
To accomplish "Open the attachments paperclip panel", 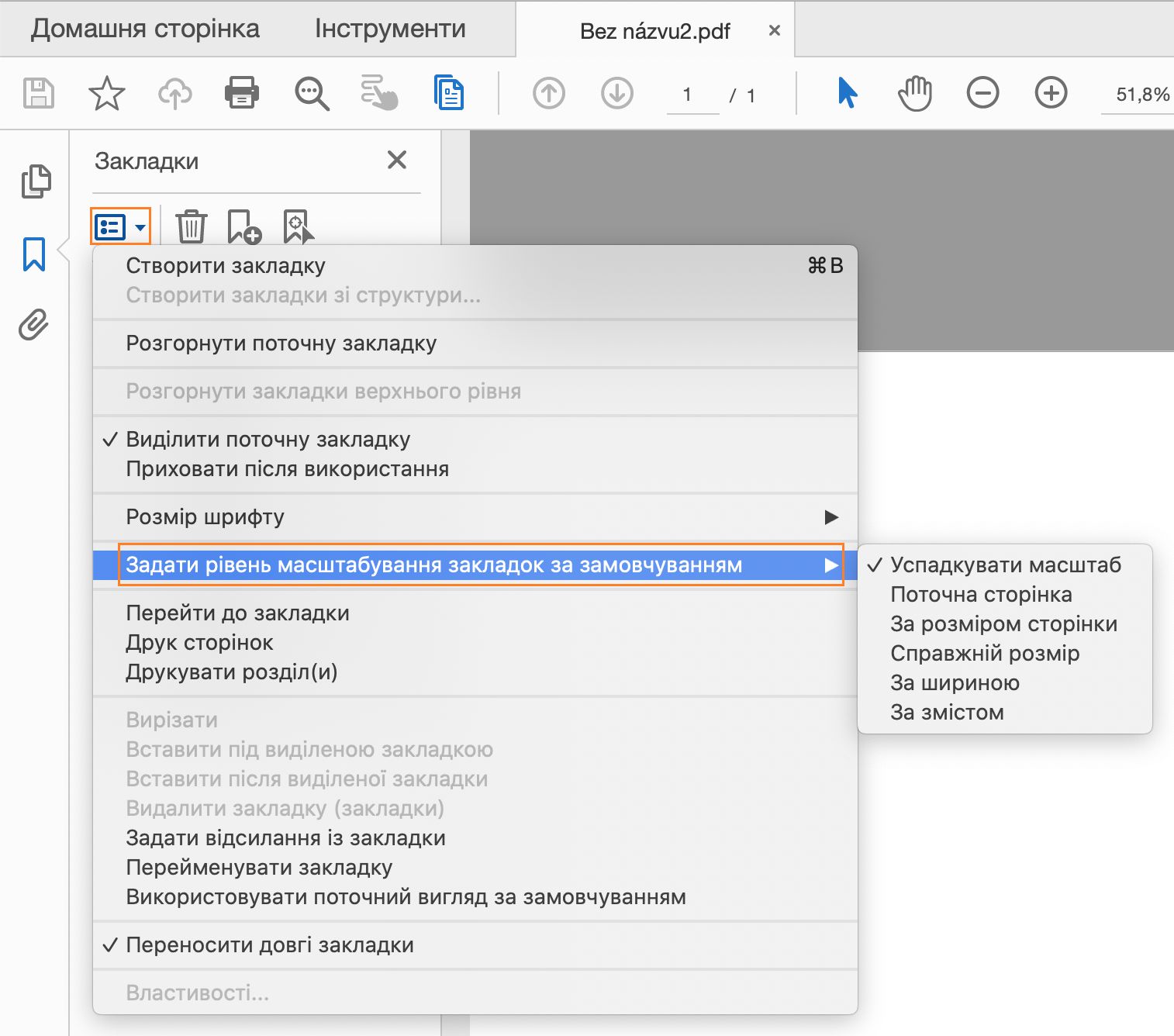I will click(x=33, y=325).
